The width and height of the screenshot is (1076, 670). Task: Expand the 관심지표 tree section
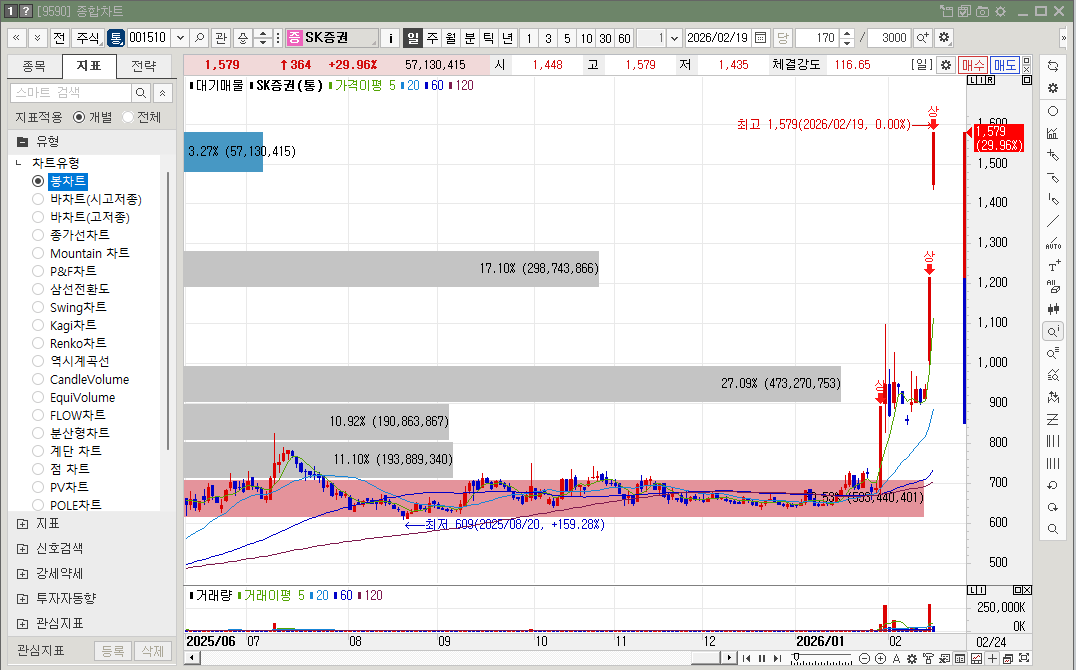[x=23, y=623]
